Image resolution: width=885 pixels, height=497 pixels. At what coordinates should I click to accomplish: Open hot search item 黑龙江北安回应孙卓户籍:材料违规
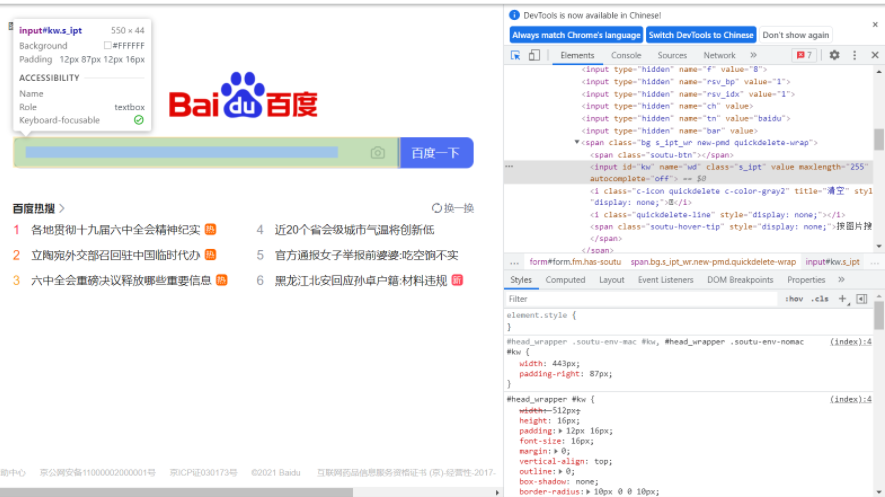coord(361,280)
